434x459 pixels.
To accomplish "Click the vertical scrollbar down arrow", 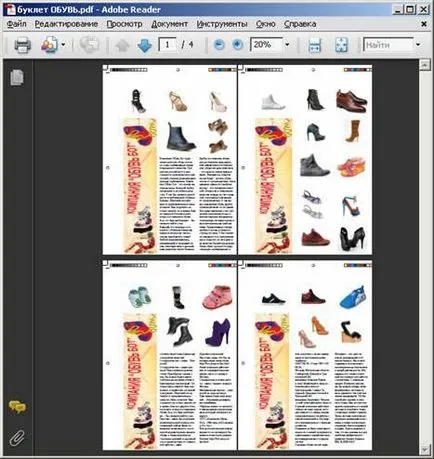I will [424, 450].
